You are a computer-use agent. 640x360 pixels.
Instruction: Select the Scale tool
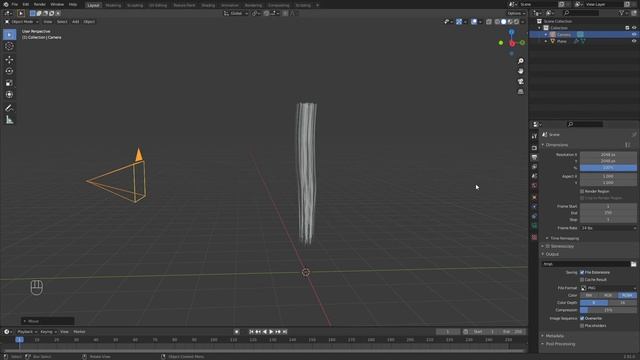9,83
